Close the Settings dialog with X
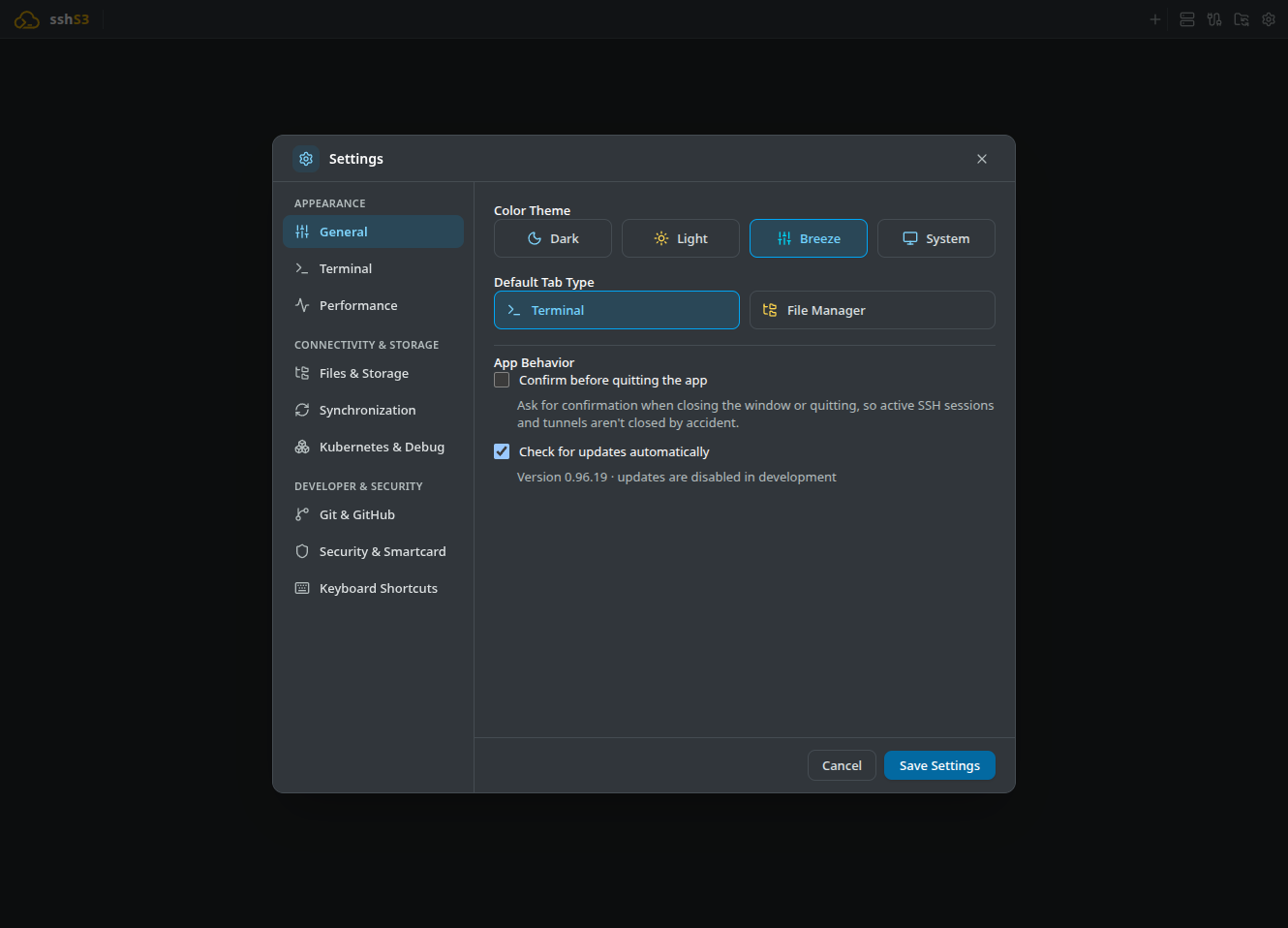Screen dimensions: 1288x928 [x=982, y=159]
